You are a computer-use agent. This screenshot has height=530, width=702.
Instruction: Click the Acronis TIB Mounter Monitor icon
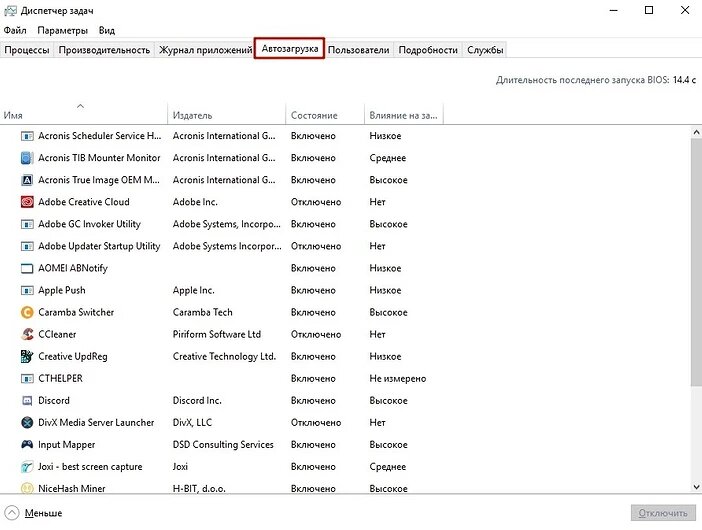27,158
